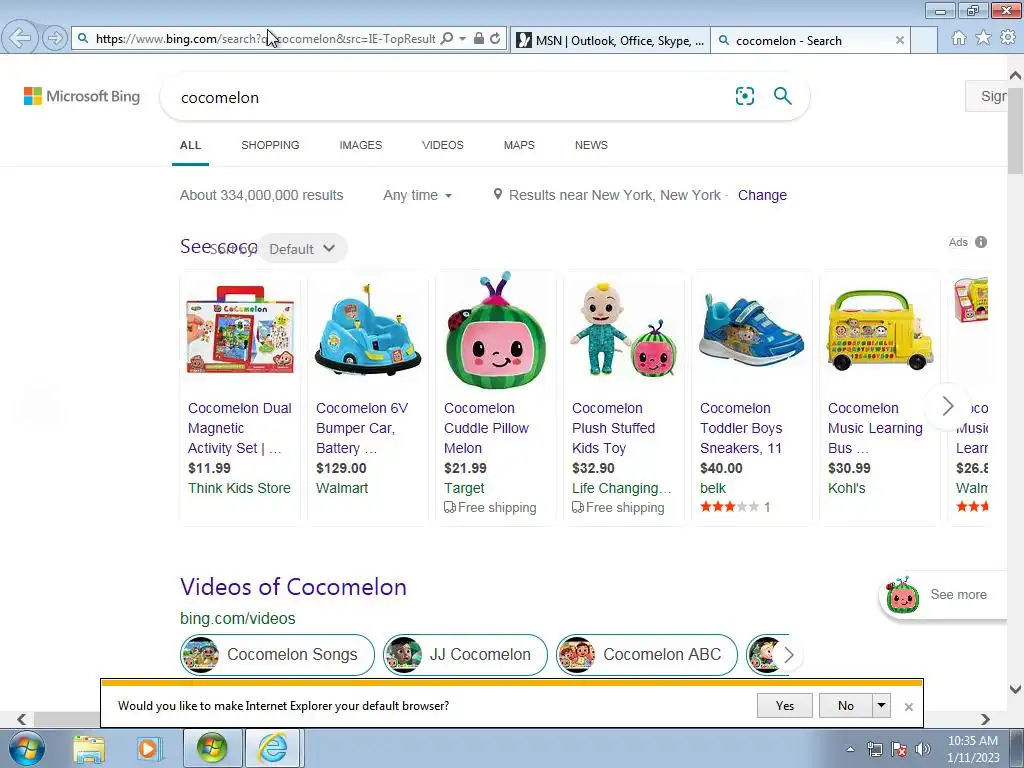Open Internet Explorer taskbar icon
1024x768 pixels.
click(x=272, y=749)
